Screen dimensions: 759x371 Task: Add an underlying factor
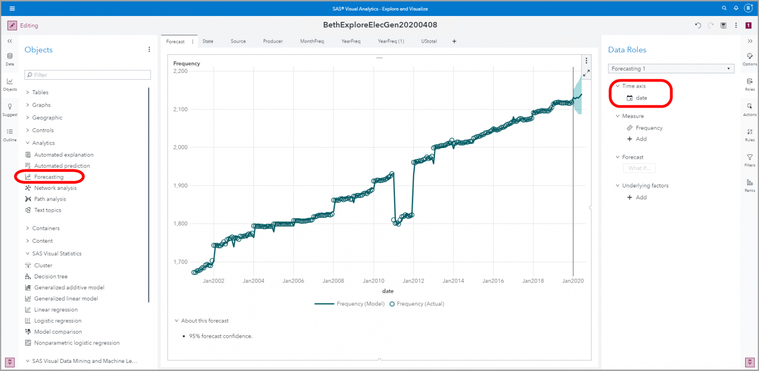637,197
